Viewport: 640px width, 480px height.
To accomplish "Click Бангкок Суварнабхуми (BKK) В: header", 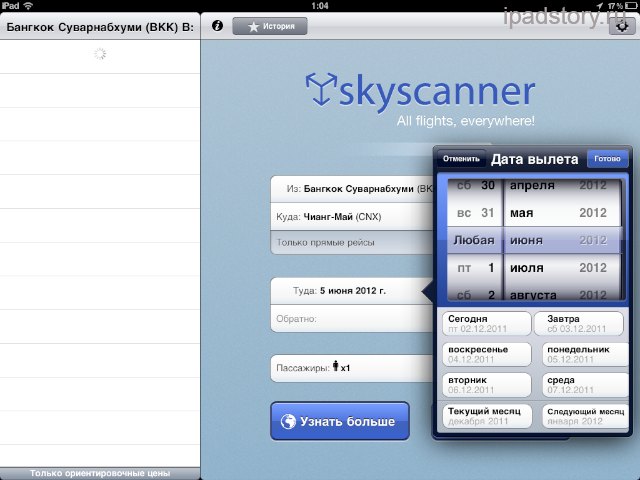I will click(x=100, y=27).
